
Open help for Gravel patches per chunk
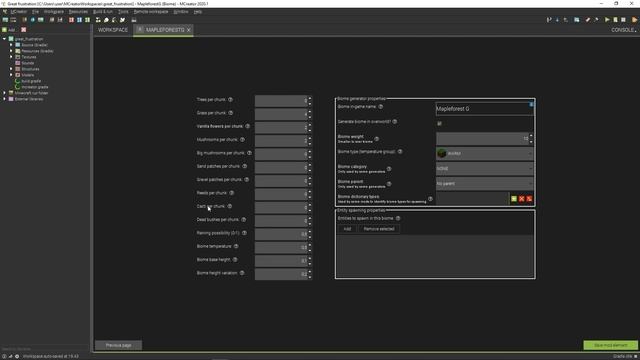[x=247, y=180]
